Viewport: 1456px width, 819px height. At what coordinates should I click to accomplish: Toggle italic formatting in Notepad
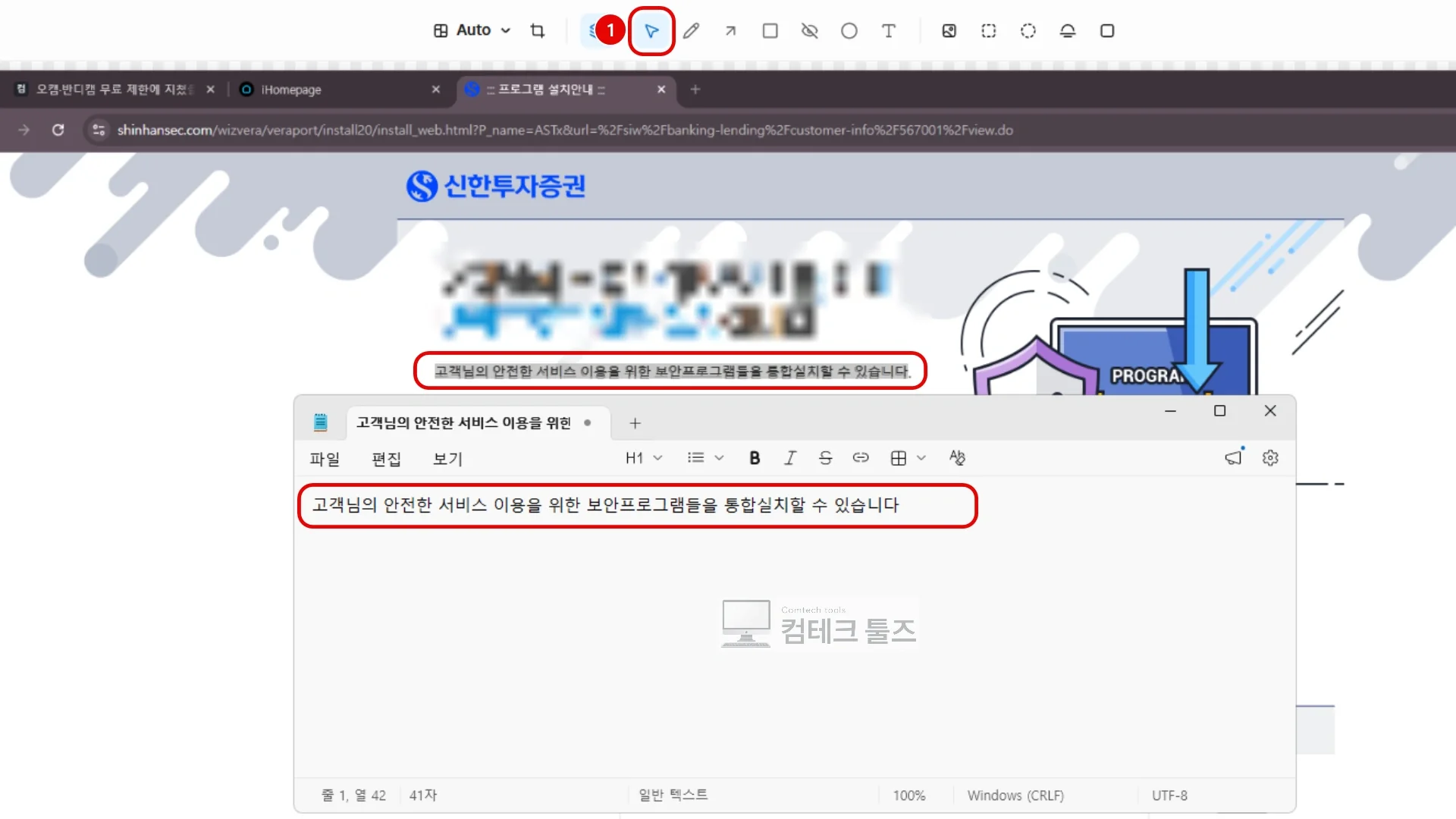click(790, 458)
